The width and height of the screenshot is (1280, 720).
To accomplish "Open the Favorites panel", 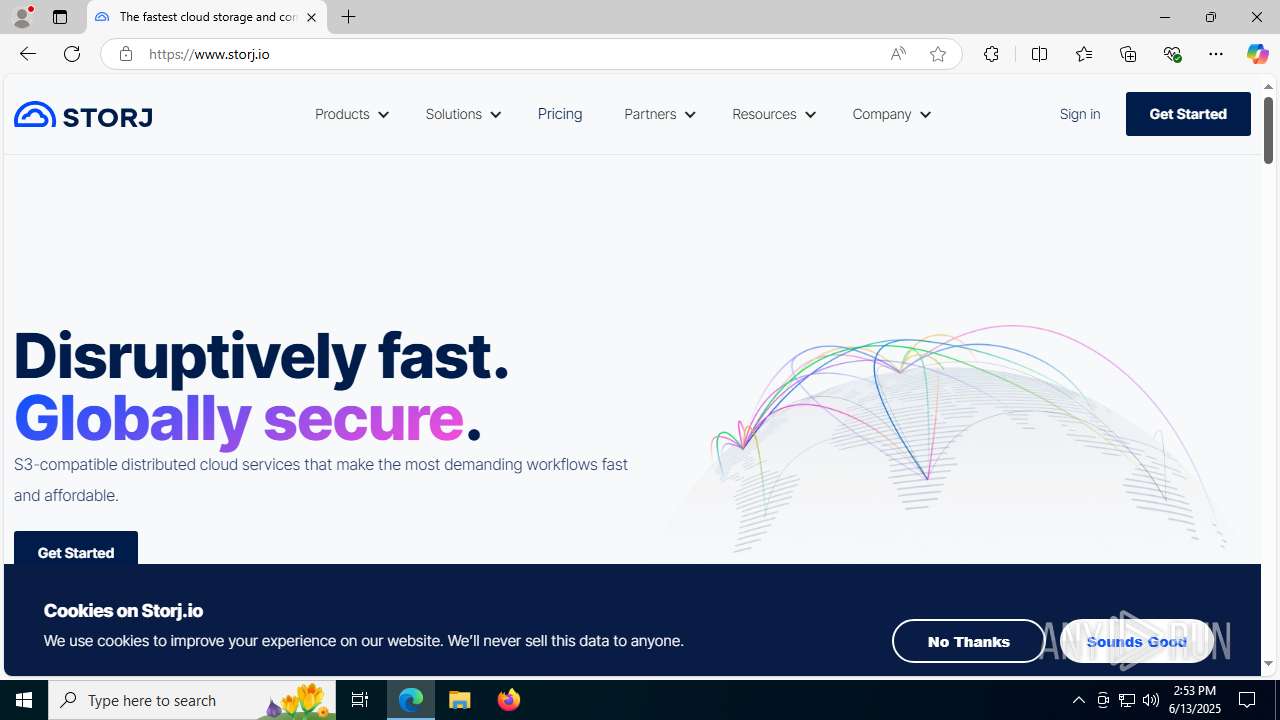I will point(1083,54).
